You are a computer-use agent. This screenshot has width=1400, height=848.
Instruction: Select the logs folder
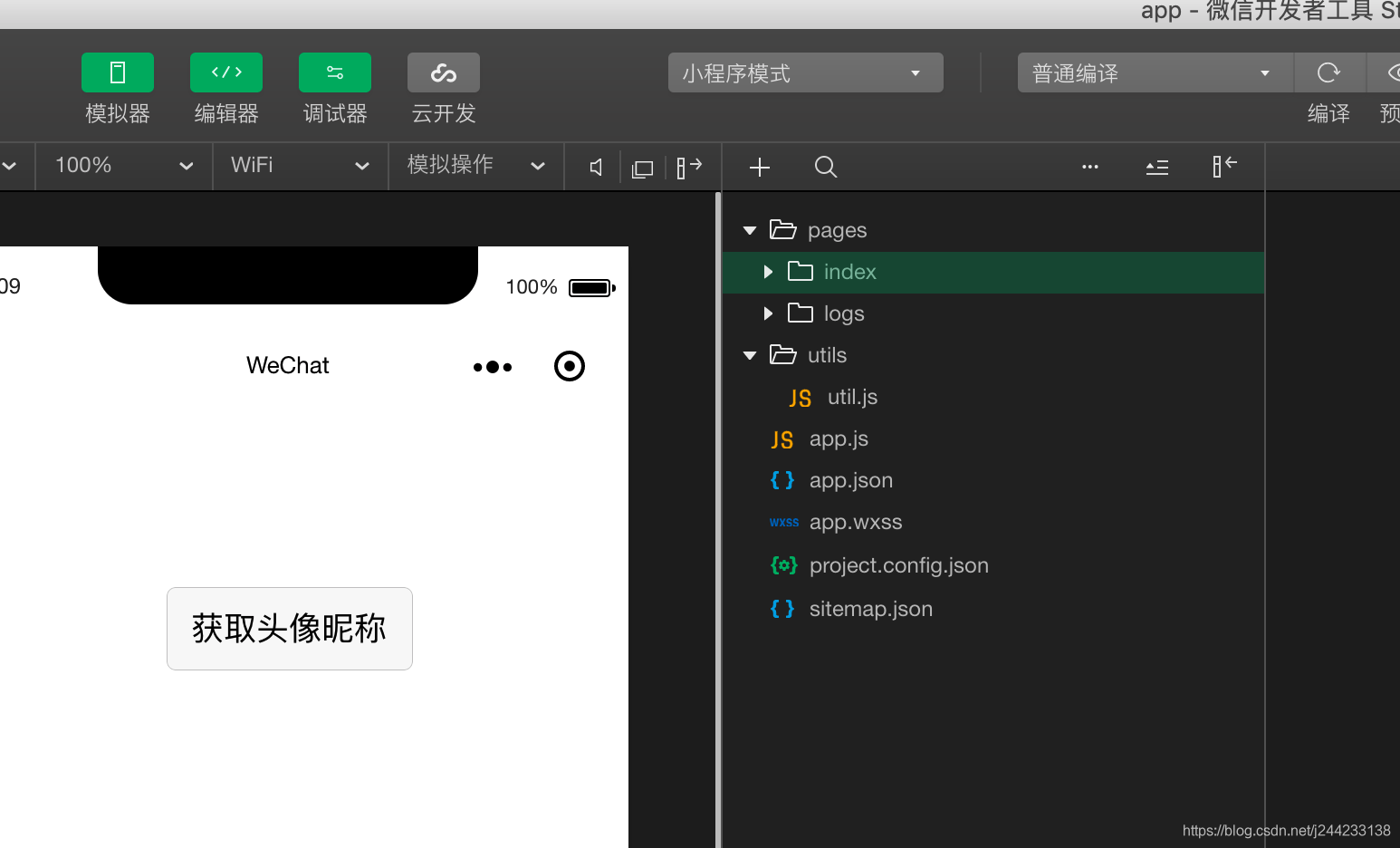pyautogui.click(x=844, y=313)
